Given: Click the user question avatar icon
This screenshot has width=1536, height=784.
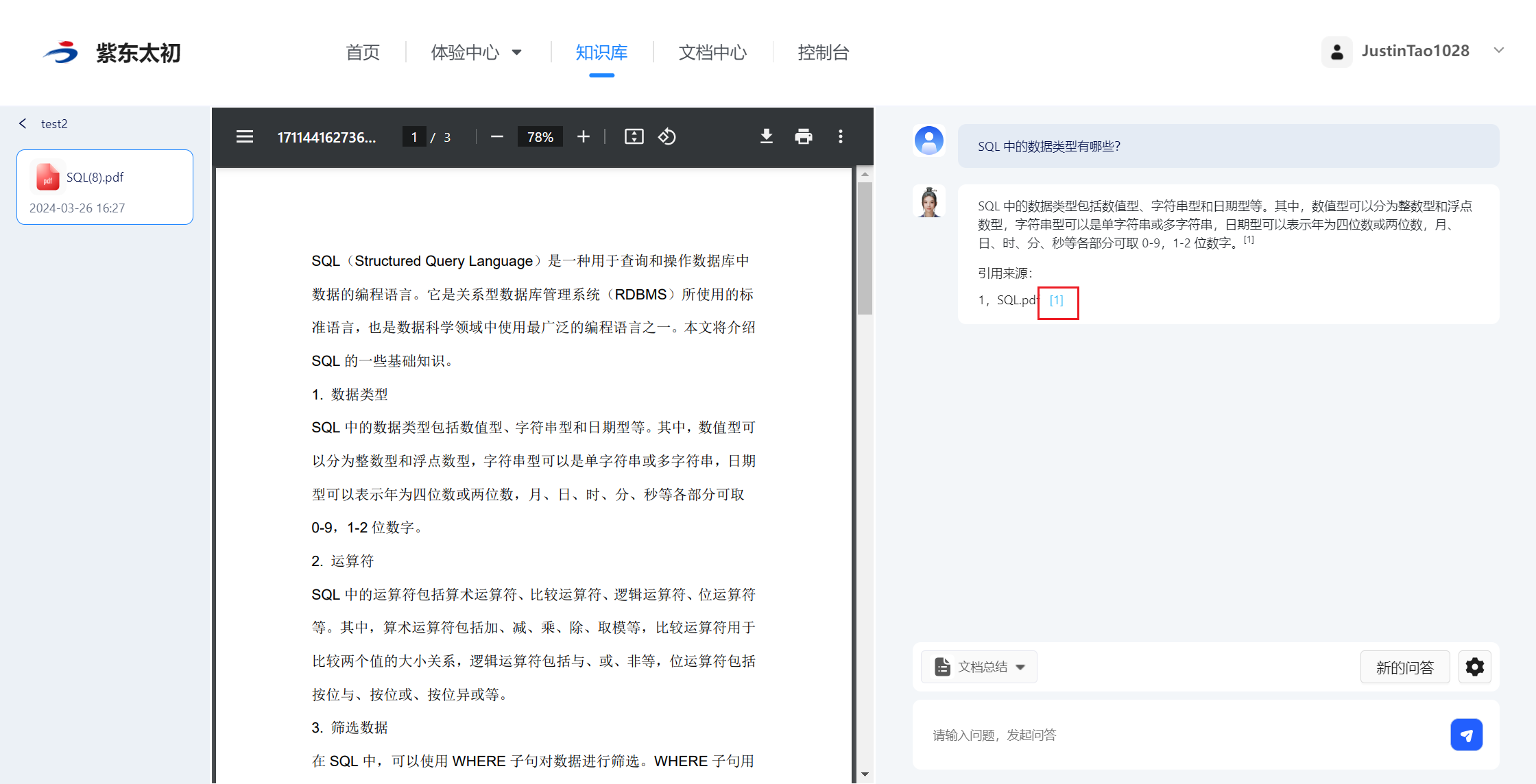Looking at the screenshot, I should click(929, 140).
